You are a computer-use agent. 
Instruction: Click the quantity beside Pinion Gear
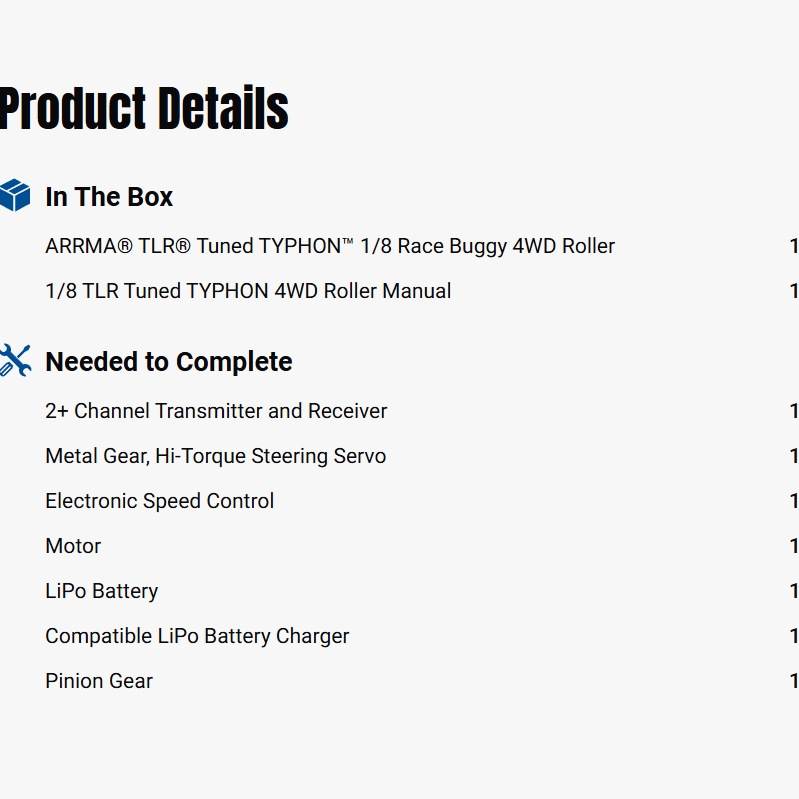point(793,681)
